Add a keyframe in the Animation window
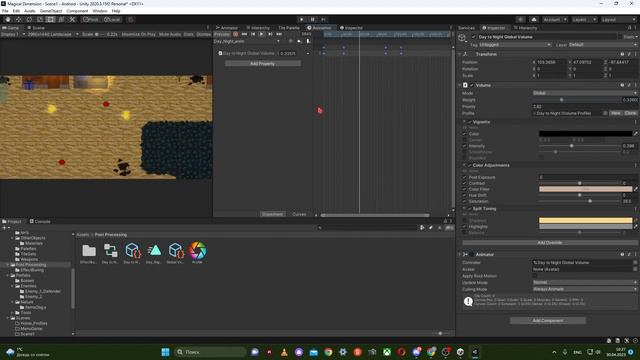Viewport: 640px width, 360px height. pos(299,41)
